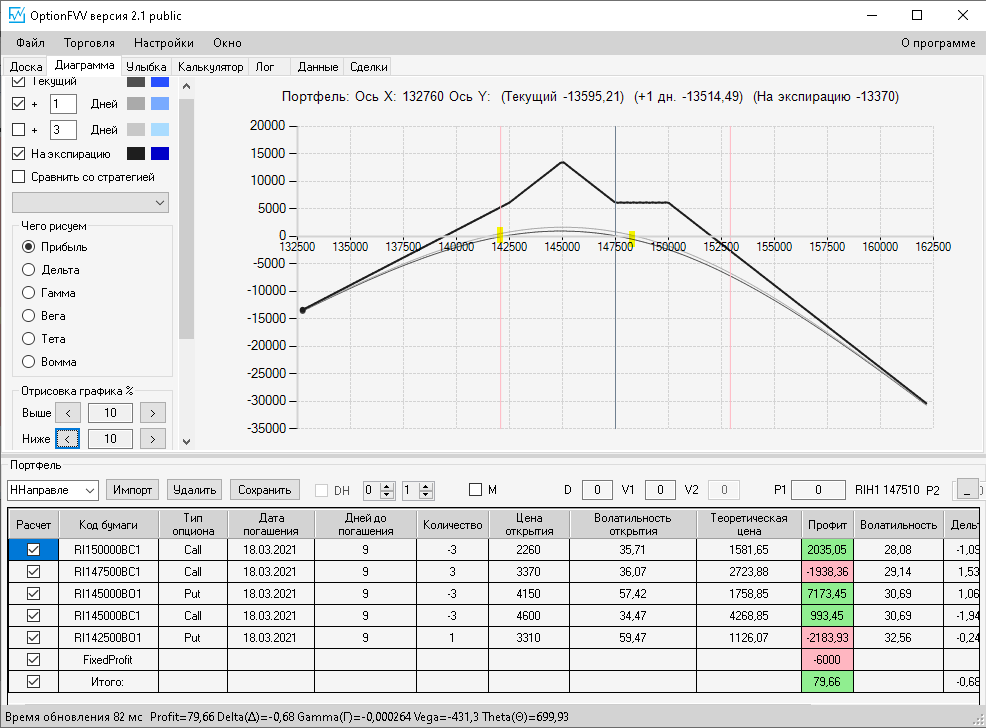Open the strategy comparison dropdown
986x728 pixels.
coord(91,202)
